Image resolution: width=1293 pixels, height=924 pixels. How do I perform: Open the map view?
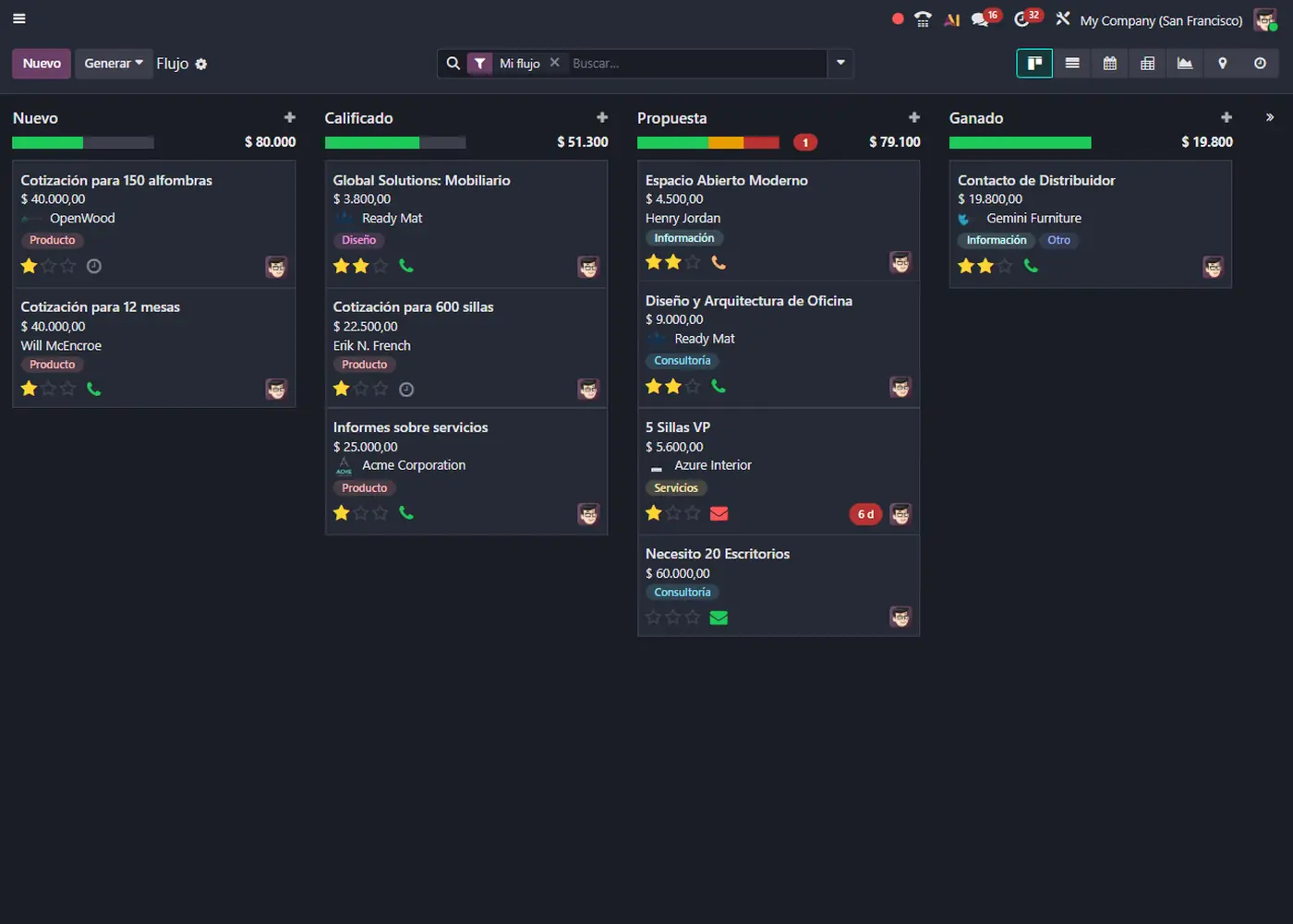[x=1222, y=64]
